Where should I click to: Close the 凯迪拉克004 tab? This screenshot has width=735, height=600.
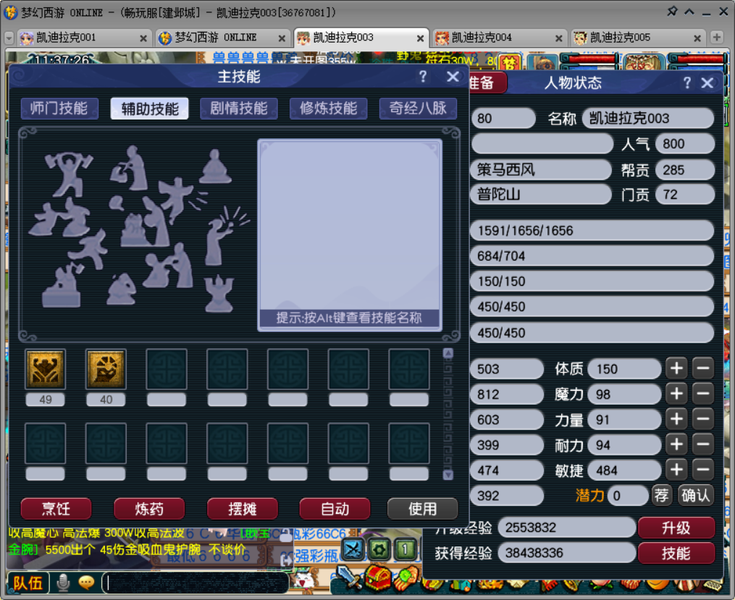558,38
